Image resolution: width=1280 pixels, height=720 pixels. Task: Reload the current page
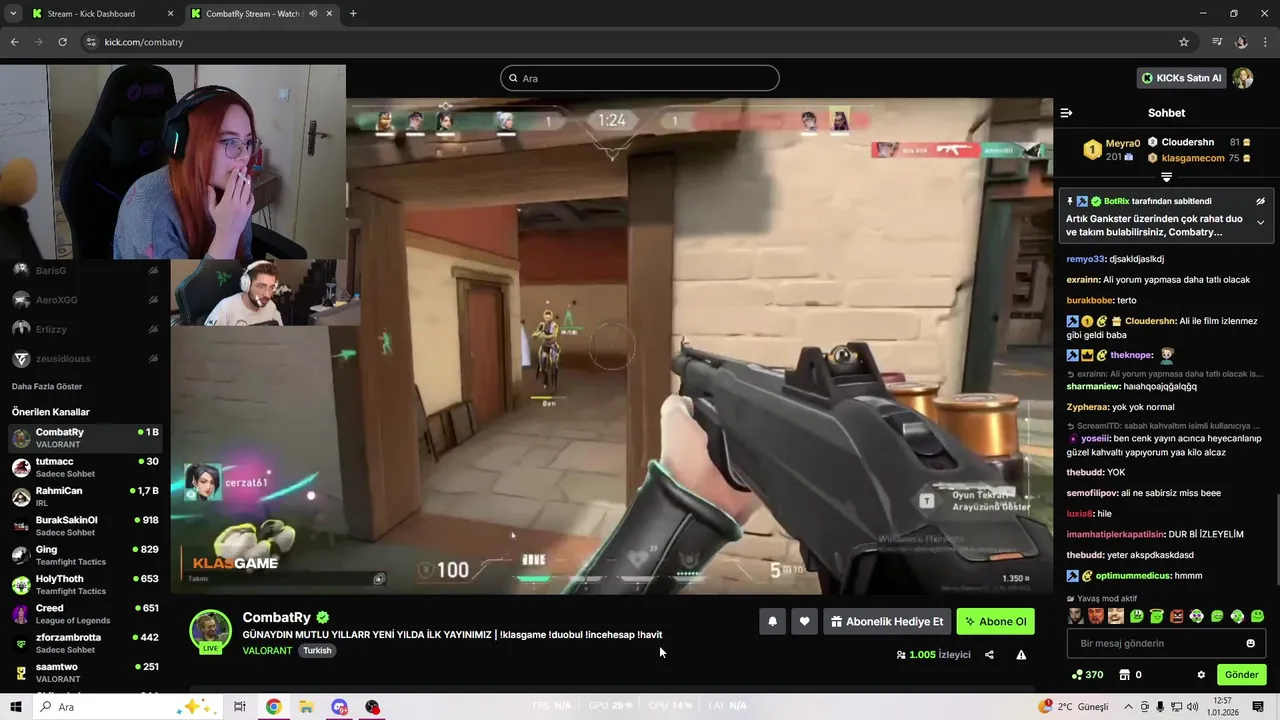(62, 42)
